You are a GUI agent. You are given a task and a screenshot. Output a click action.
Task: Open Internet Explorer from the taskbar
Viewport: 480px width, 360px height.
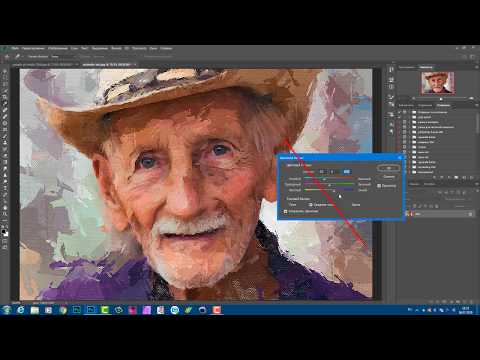click(x=21, y=310)
